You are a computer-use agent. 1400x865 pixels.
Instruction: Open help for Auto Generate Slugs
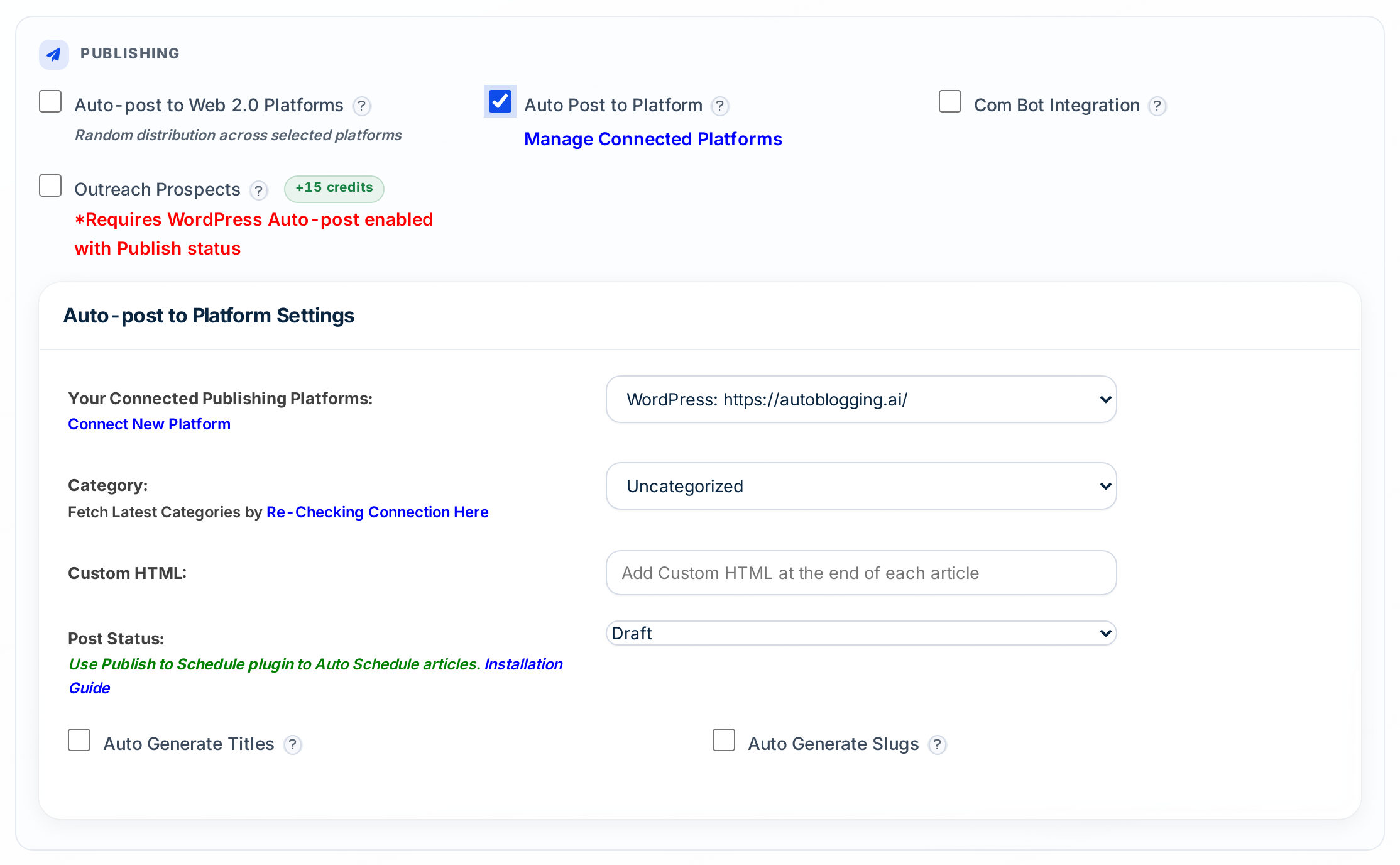point(937,744)
